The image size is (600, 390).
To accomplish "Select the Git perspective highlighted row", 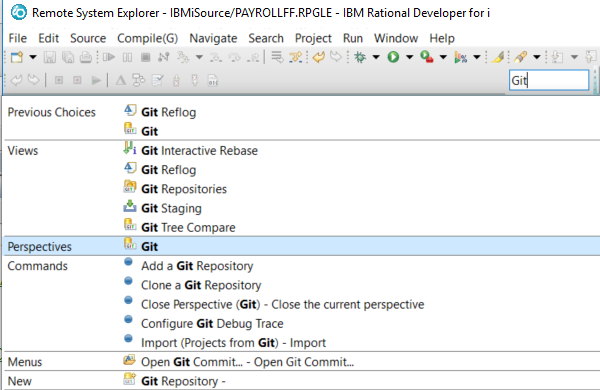I will 302,246.
